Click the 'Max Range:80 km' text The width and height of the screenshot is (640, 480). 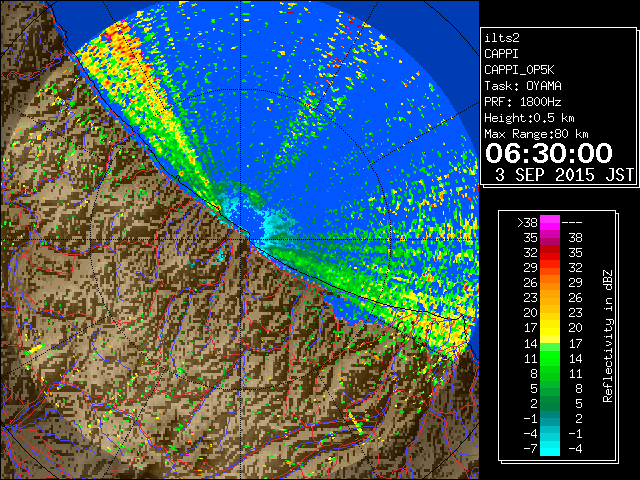point(536,134)
